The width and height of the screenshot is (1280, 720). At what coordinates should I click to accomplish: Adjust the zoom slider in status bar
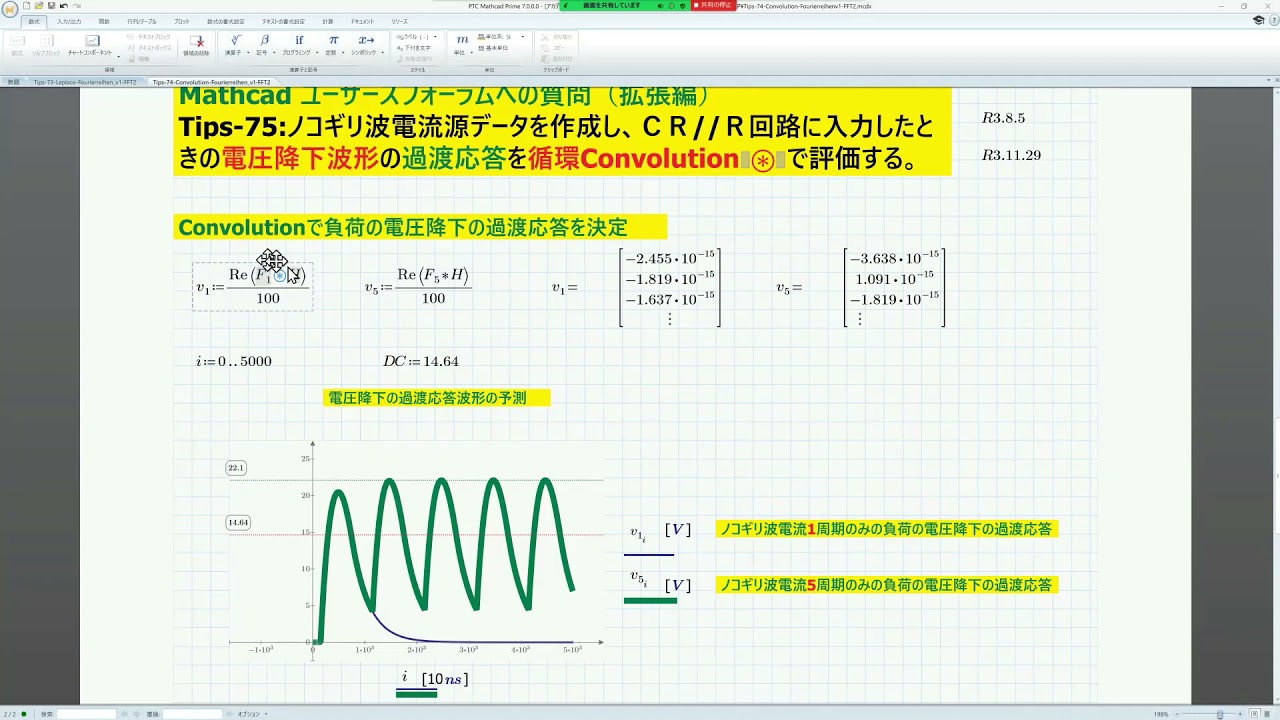1220,714
